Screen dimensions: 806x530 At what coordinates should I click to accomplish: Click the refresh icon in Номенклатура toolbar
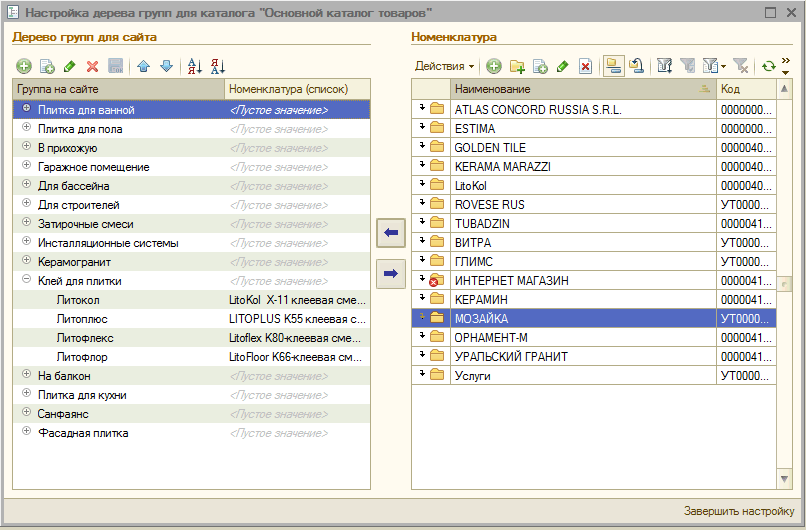(x=767, y=66)
